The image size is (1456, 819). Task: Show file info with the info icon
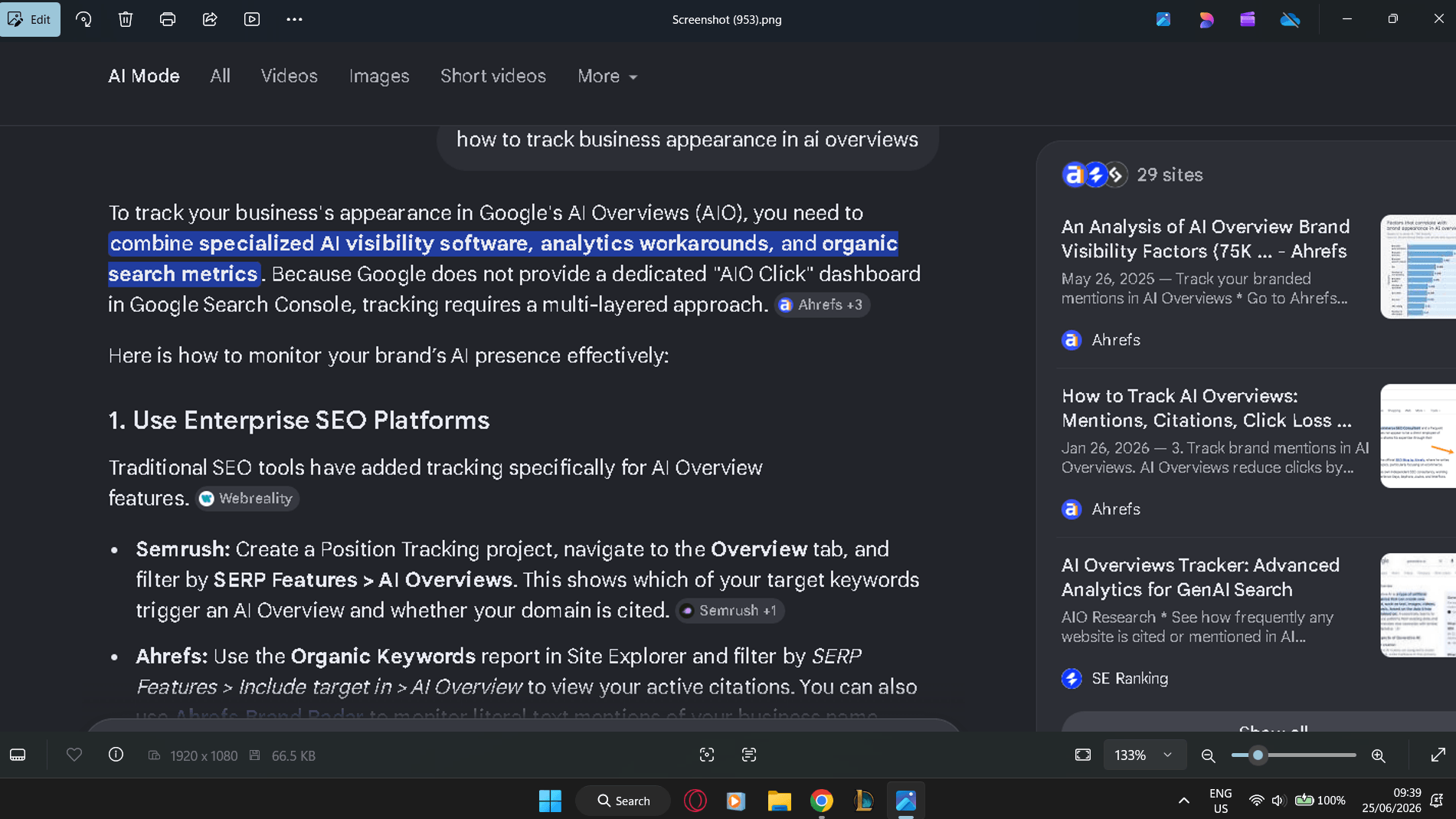tap(116, 755)
